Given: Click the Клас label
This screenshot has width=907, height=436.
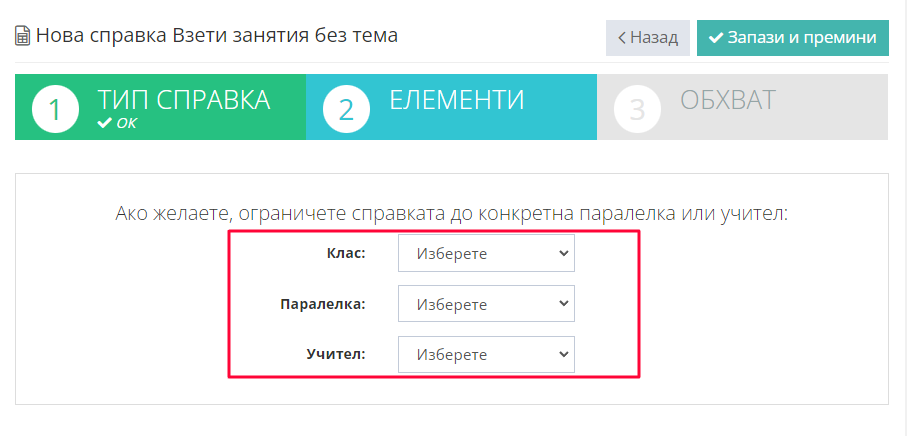Looking at the screenshot, I should coord(346,253).
